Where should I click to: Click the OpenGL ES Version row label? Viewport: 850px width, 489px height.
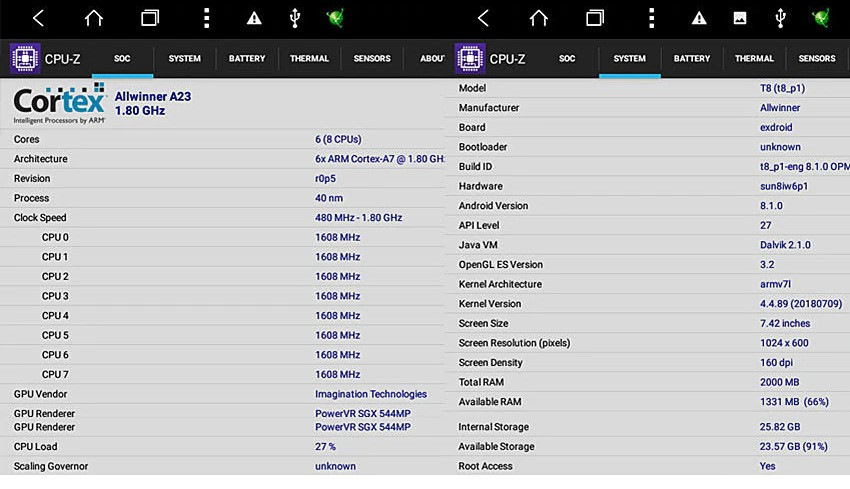pos(500,265)
